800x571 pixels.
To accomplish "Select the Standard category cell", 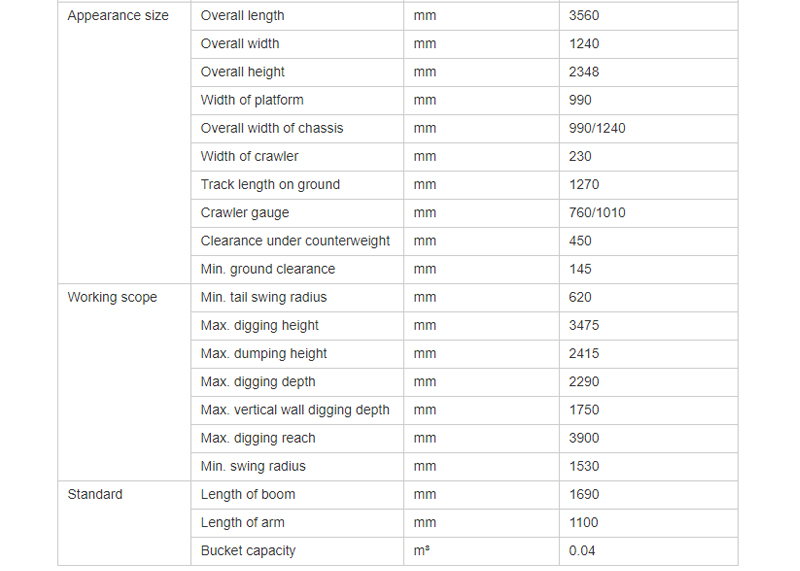I will pos(124,523).
